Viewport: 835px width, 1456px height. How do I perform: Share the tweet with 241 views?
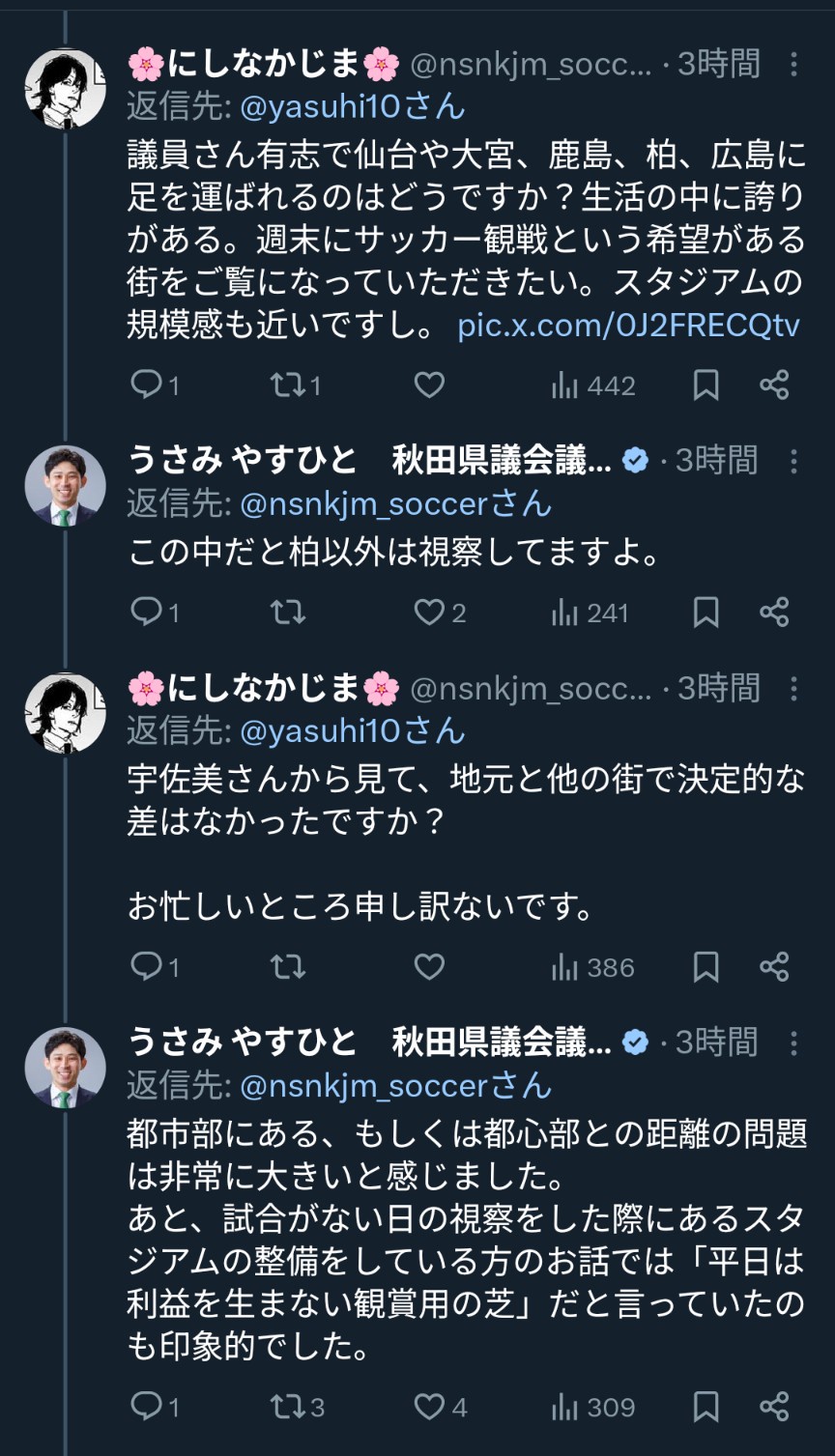tap(774, 613)
